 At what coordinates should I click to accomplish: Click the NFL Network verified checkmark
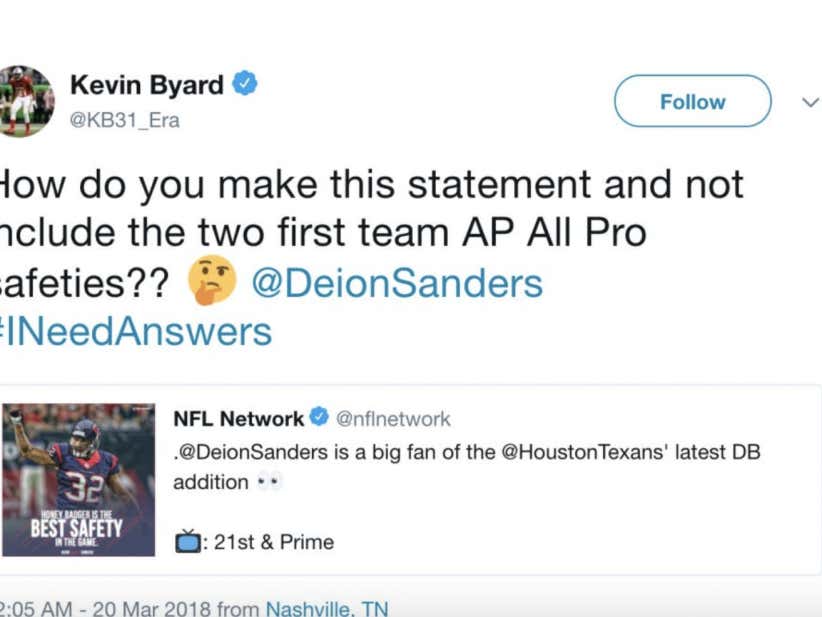(x=320, y=419)
